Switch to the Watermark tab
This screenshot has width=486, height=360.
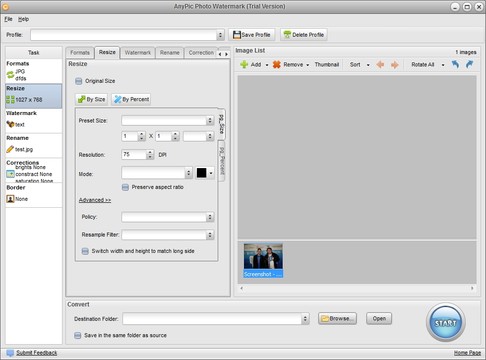tap(138, 53)
